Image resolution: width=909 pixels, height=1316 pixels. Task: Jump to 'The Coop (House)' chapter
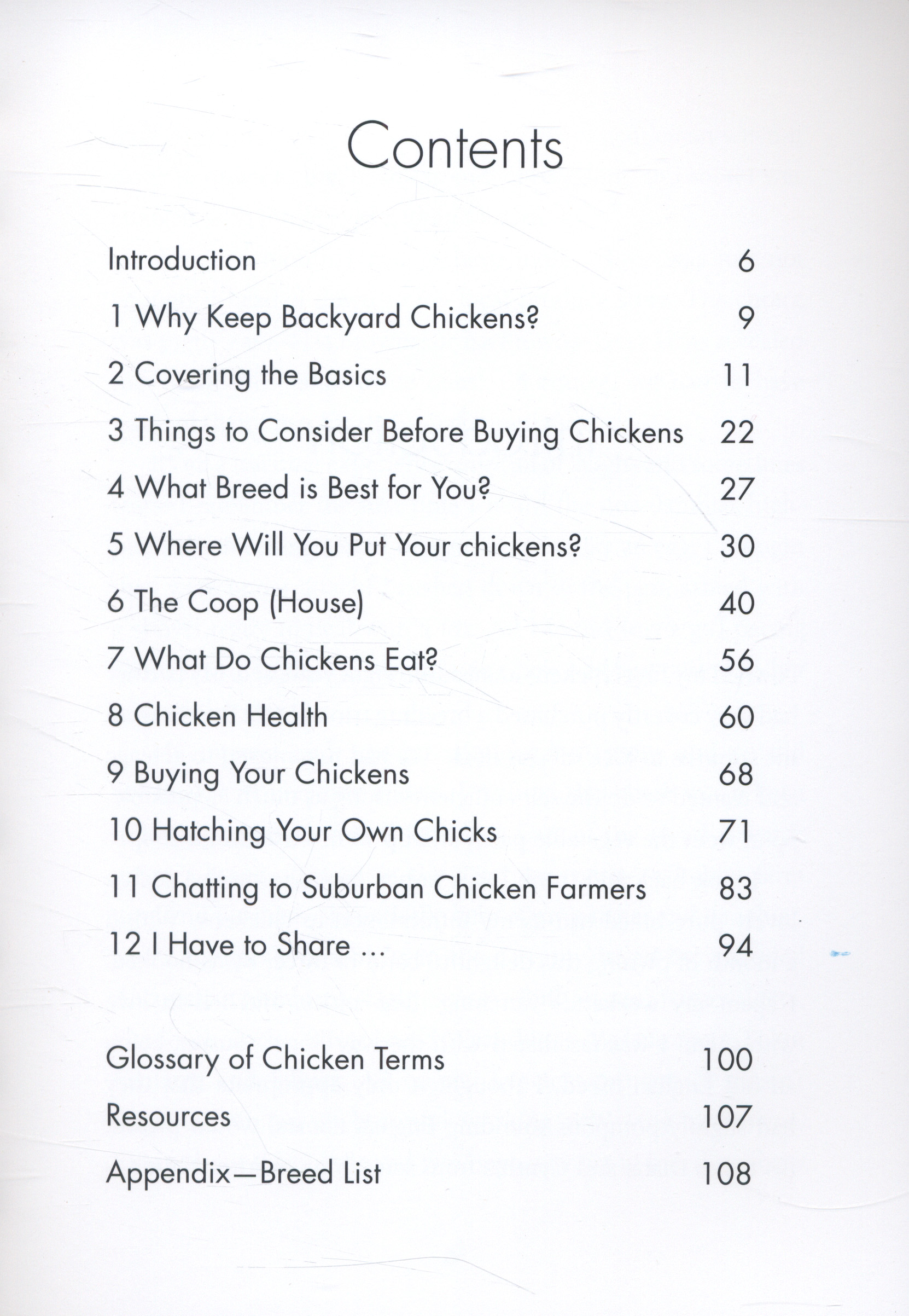pyautogui.click(x=235, y=603)
